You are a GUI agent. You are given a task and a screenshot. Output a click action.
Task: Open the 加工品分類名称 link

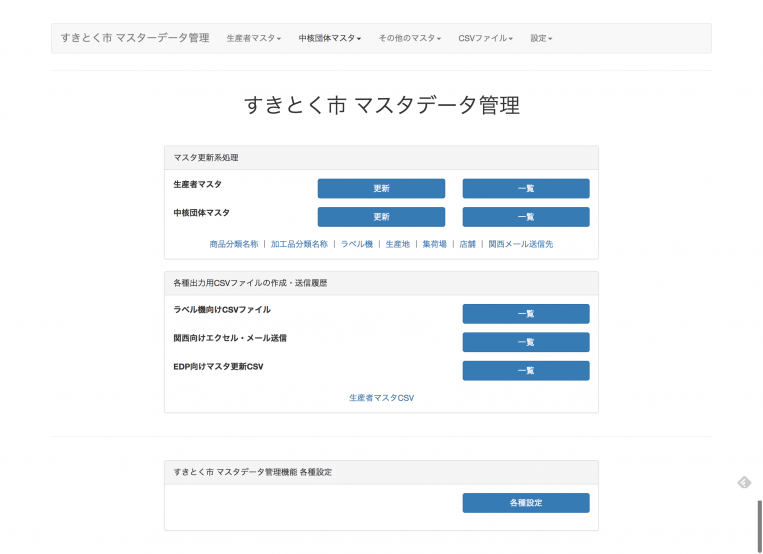(299, 244)
